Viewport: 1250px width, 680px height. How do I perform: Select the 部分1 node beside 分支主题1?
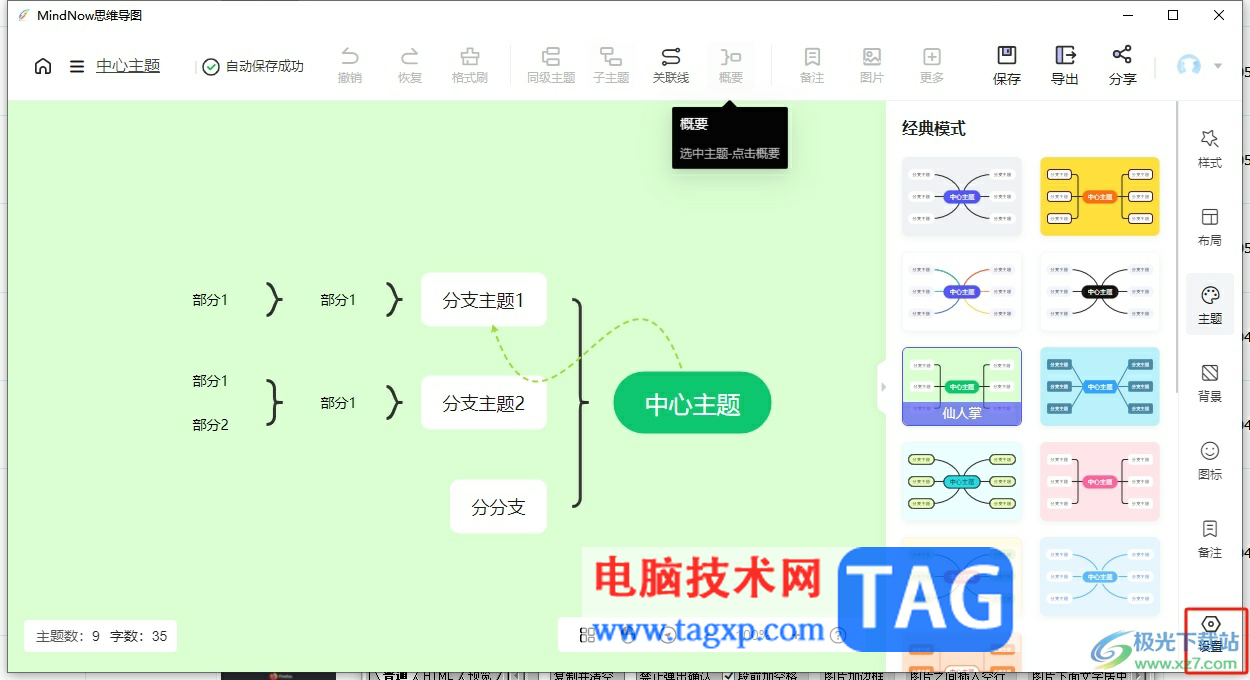(338, 299)
